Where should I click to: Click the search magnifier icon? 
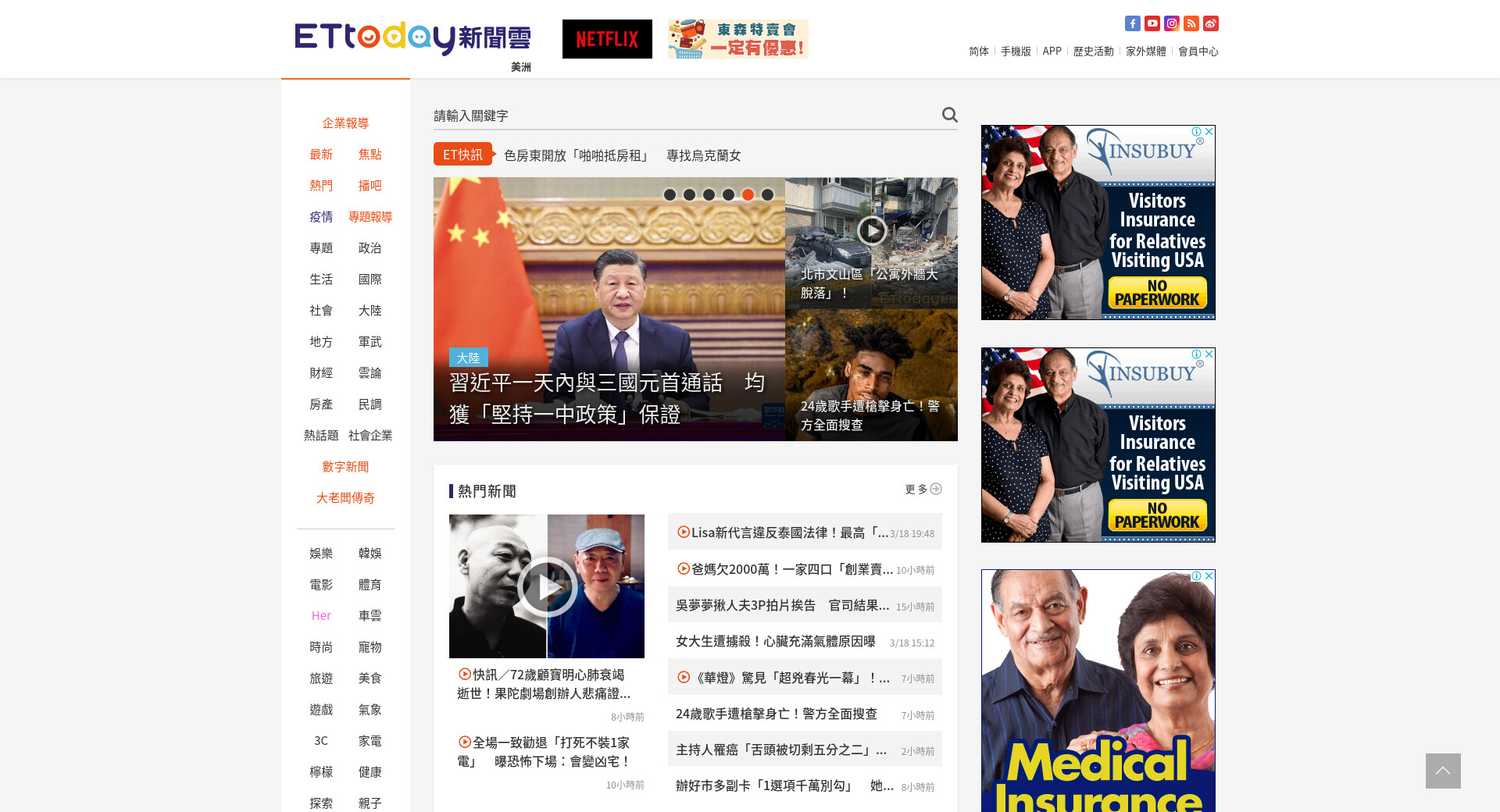(949, 115)
